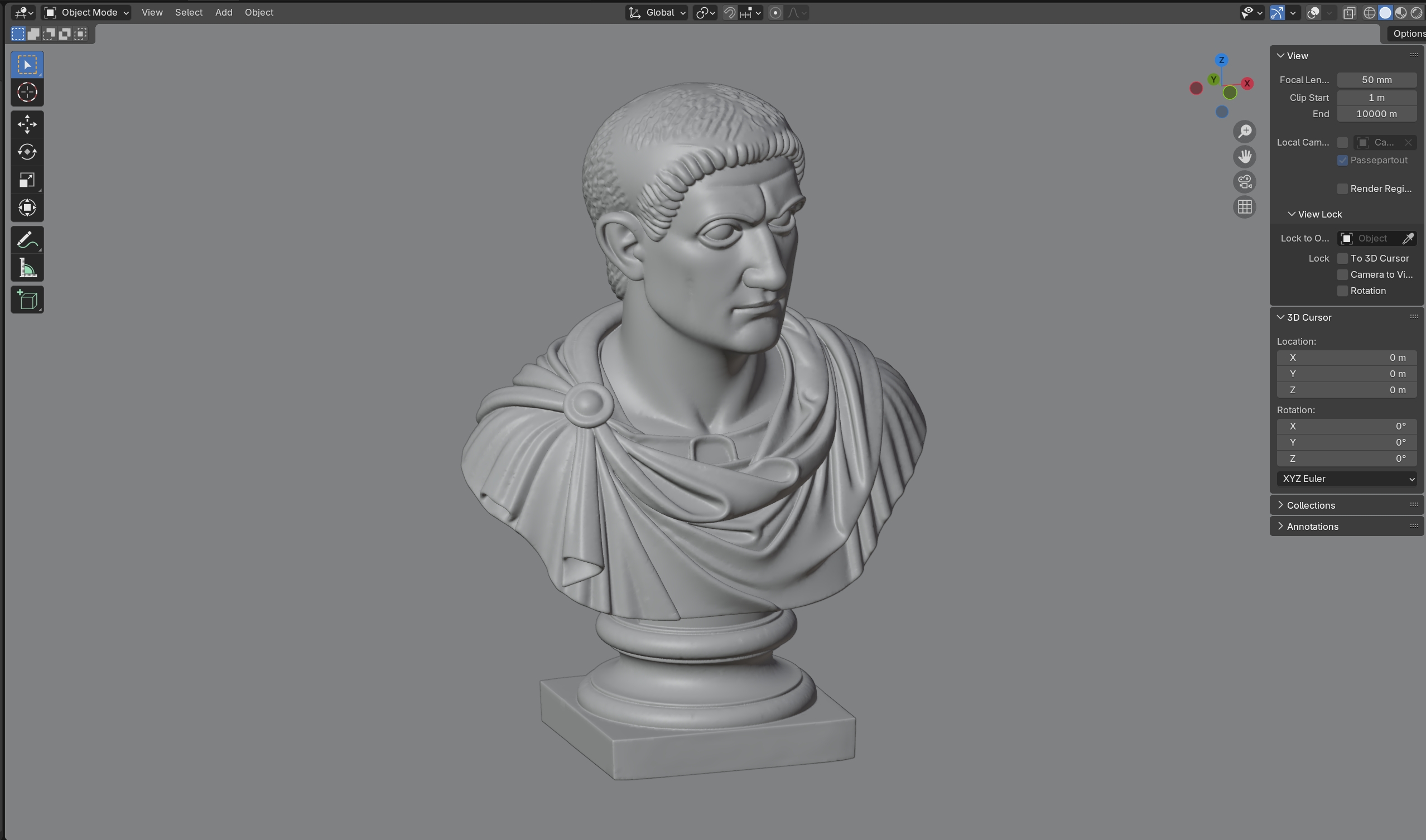Activate the Move tool
1426x840 pixels.
tap(27, 124)
